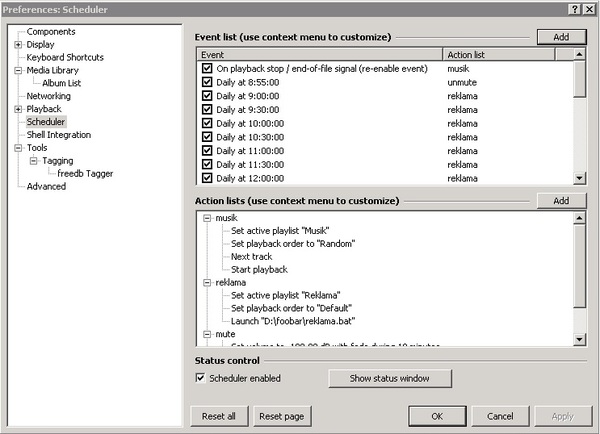
Task: Disable the Scheduler enabled checkbox
Action: click(x=201, y=378)
